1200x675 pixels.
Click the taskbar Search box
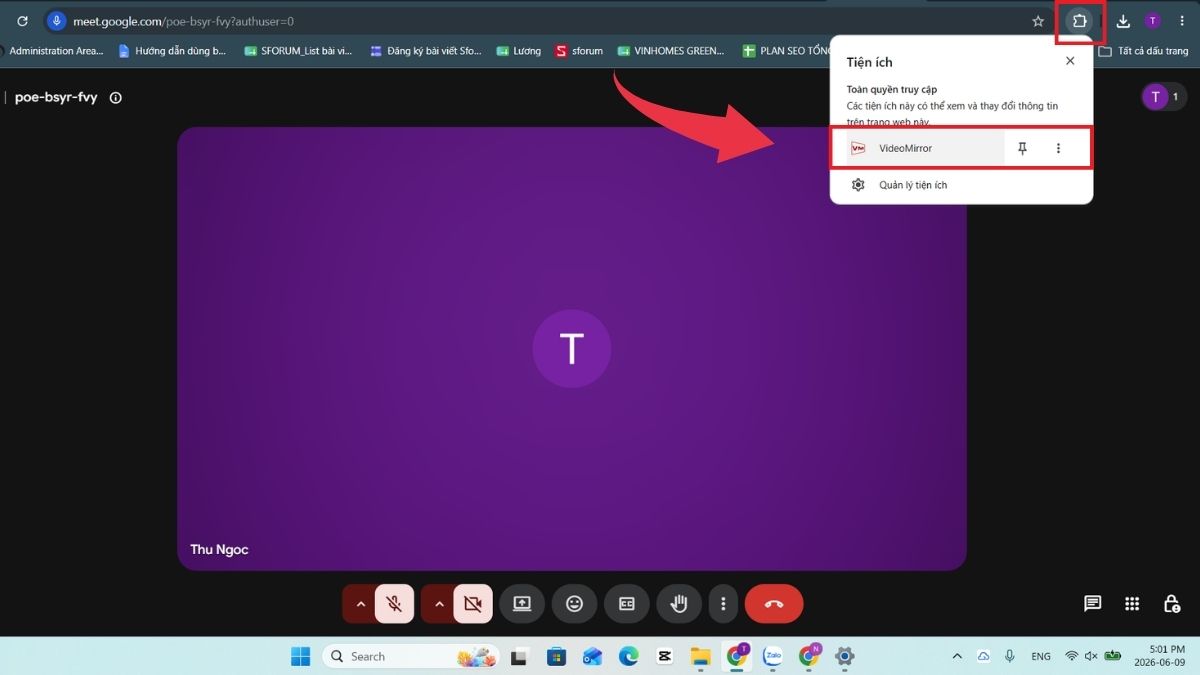[410, 656]
